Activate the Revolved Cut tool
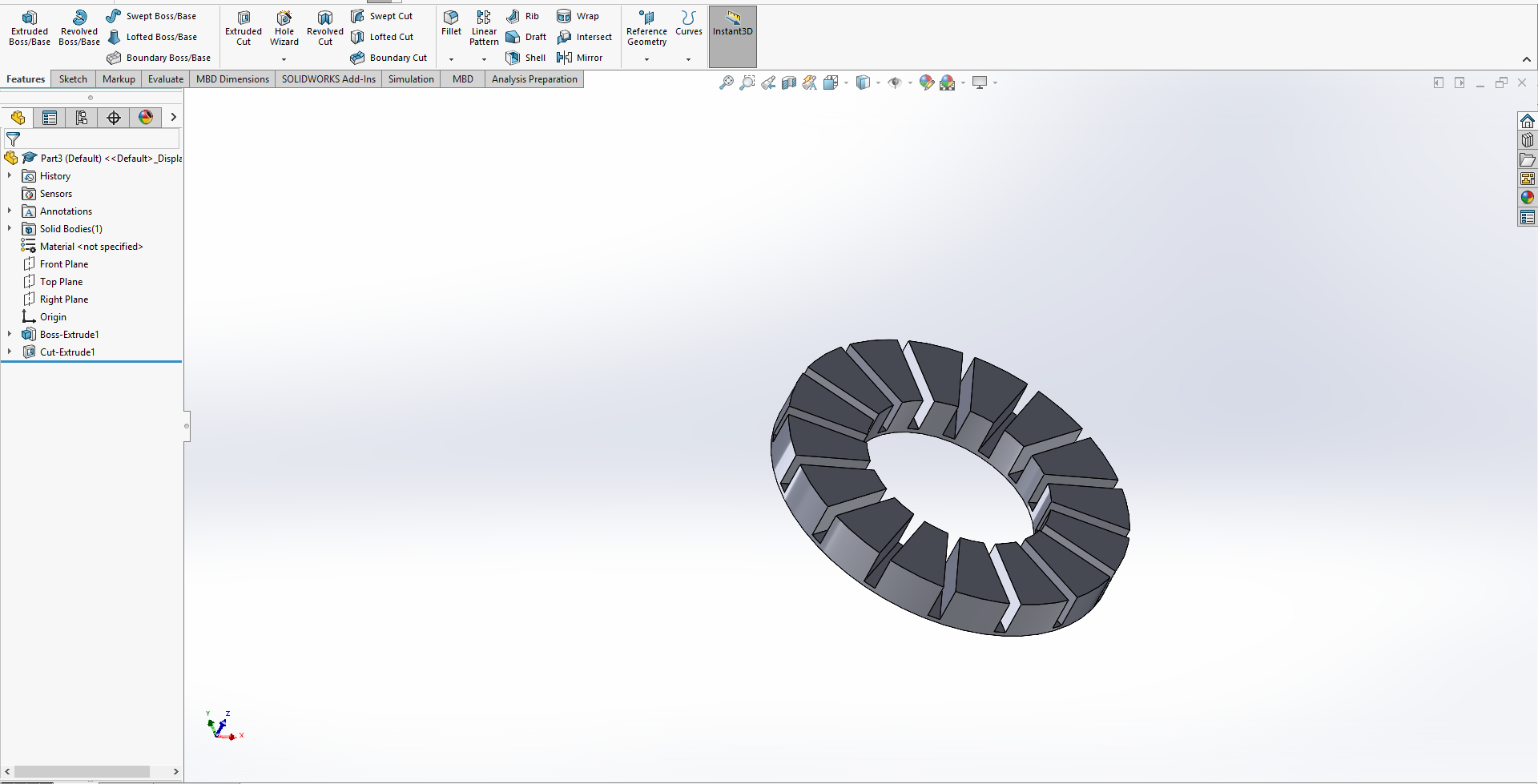 325,28
